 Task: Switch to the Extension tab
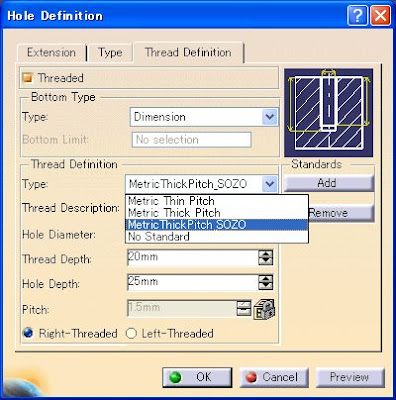point(51,52)
